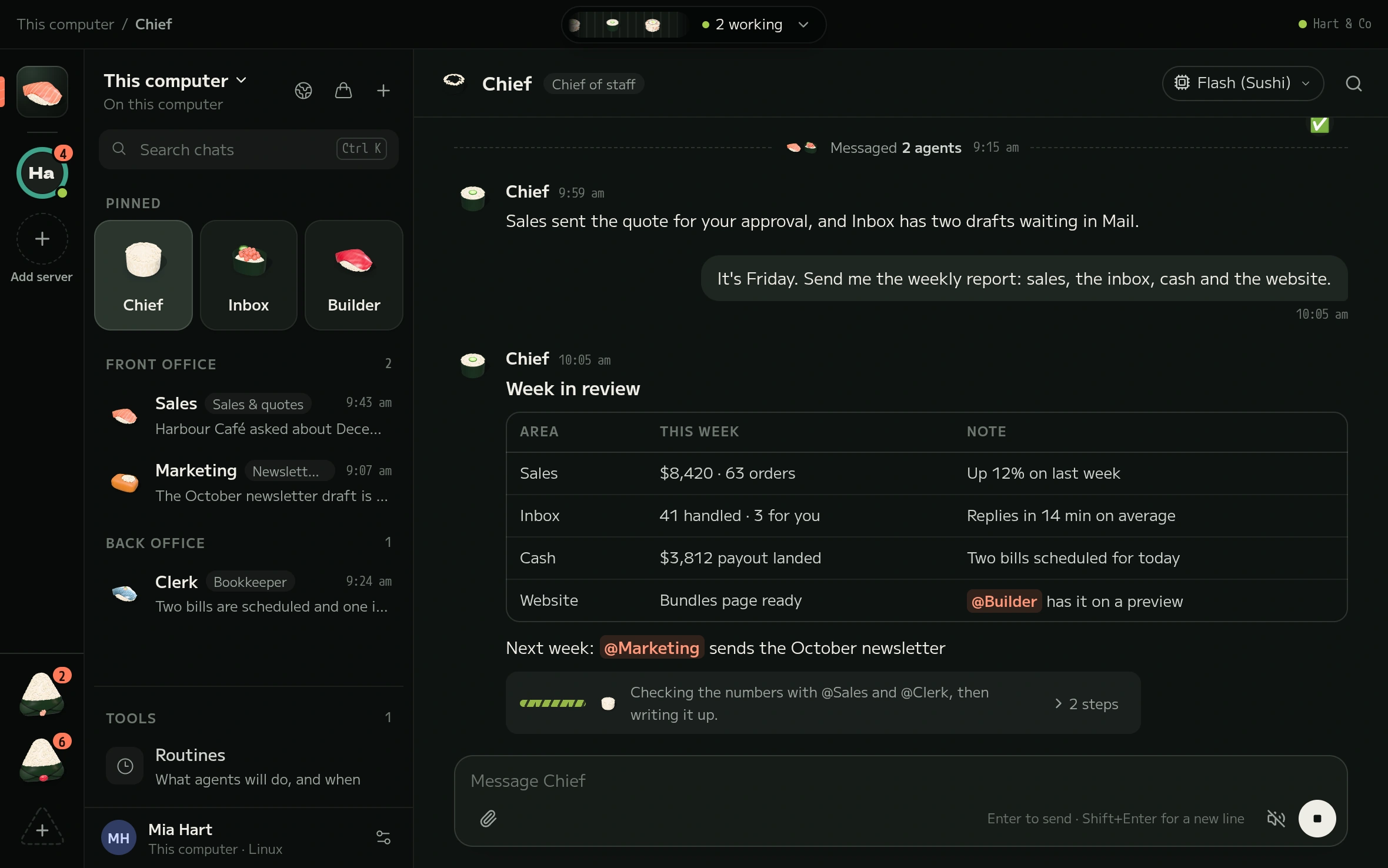Open the Marketing chat row
The height and width of the screenshot is (868, 1388).
248,483
